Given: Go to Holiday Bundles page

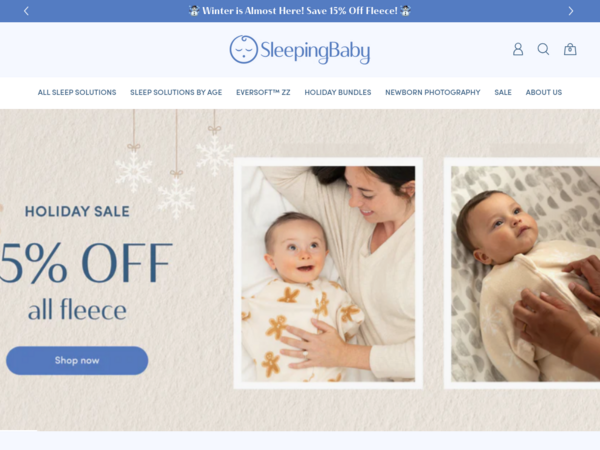Looking at the screenshot, I should [x=338, y=92].
